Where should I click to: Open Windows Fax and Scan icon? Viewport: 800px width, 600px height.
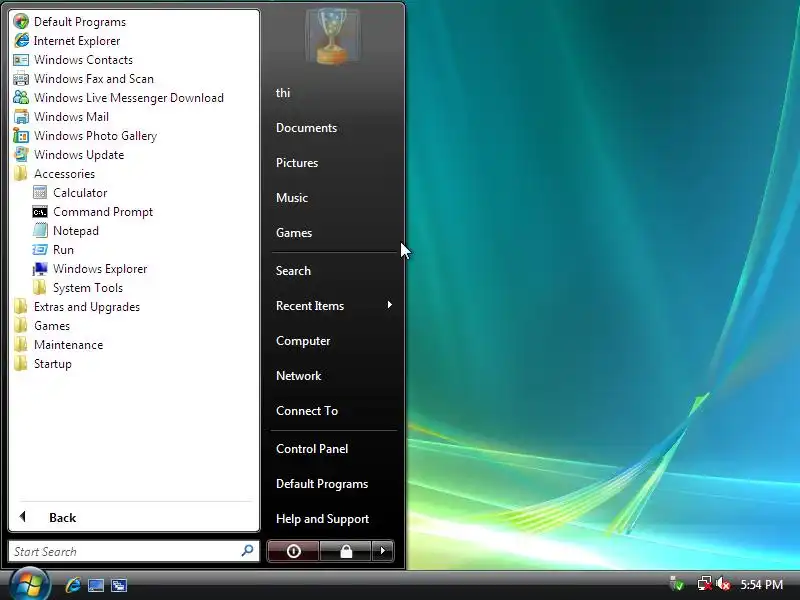(21, 79)
